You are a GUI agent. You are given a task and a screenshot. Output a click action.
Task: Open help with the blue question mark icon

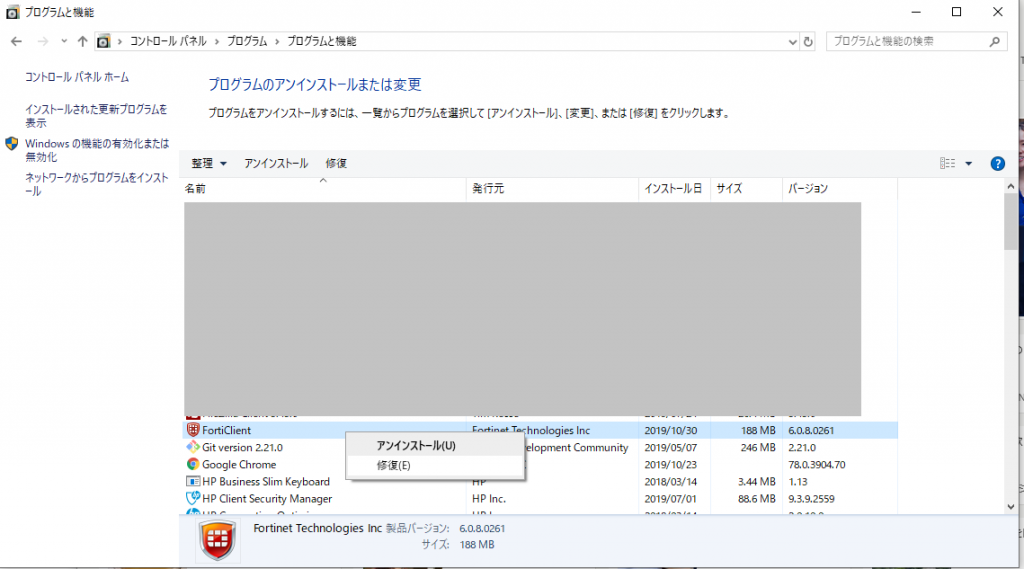pyautogui.click(x=997, y=163)
